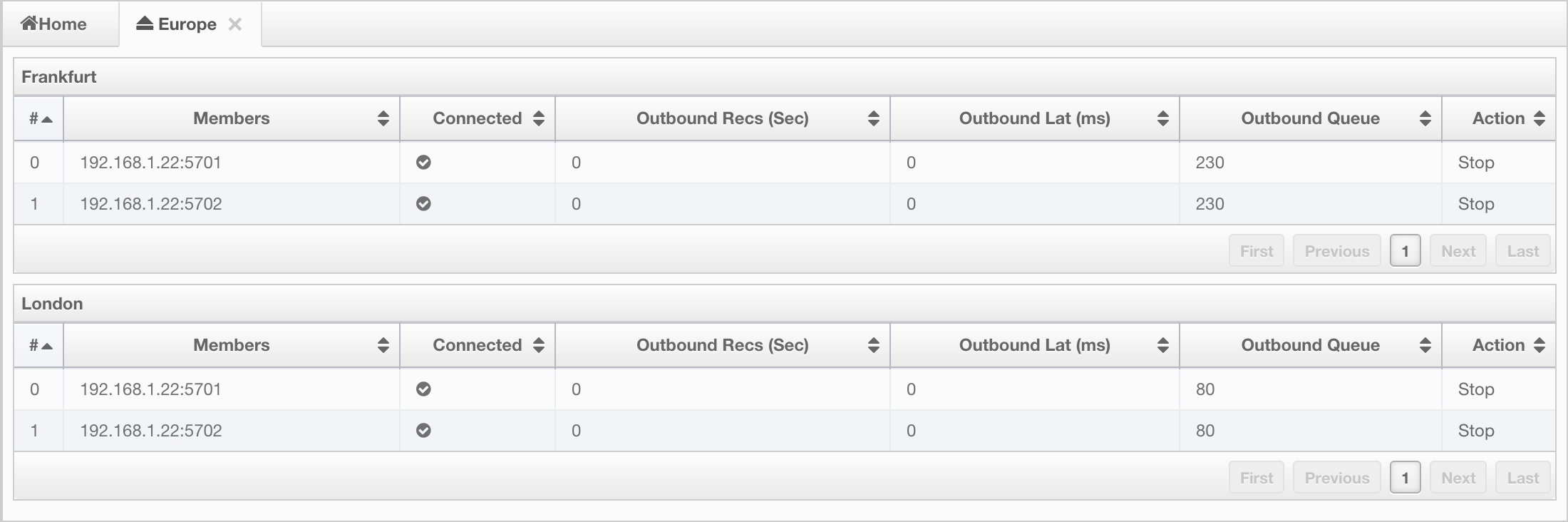
Task: Close the Europe tab
Action: pyautogui.click(x=234, y=24)
